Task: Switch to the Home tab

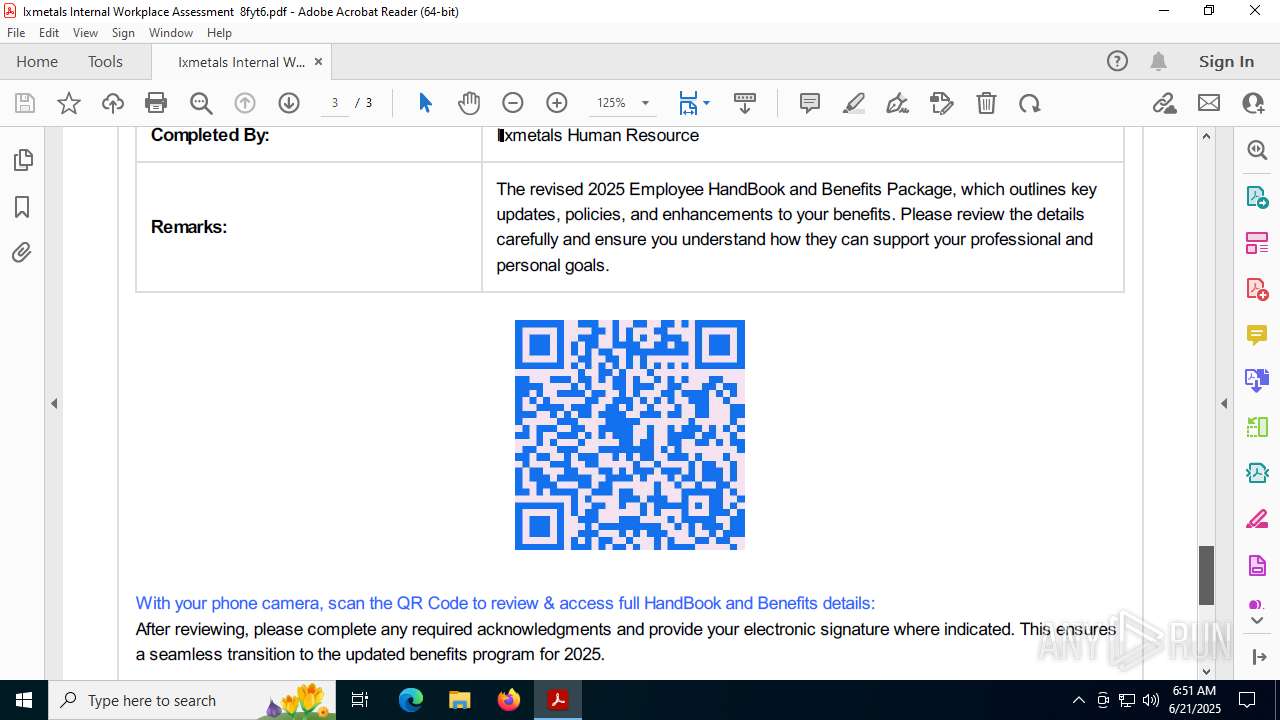Action: coord(37,62)
